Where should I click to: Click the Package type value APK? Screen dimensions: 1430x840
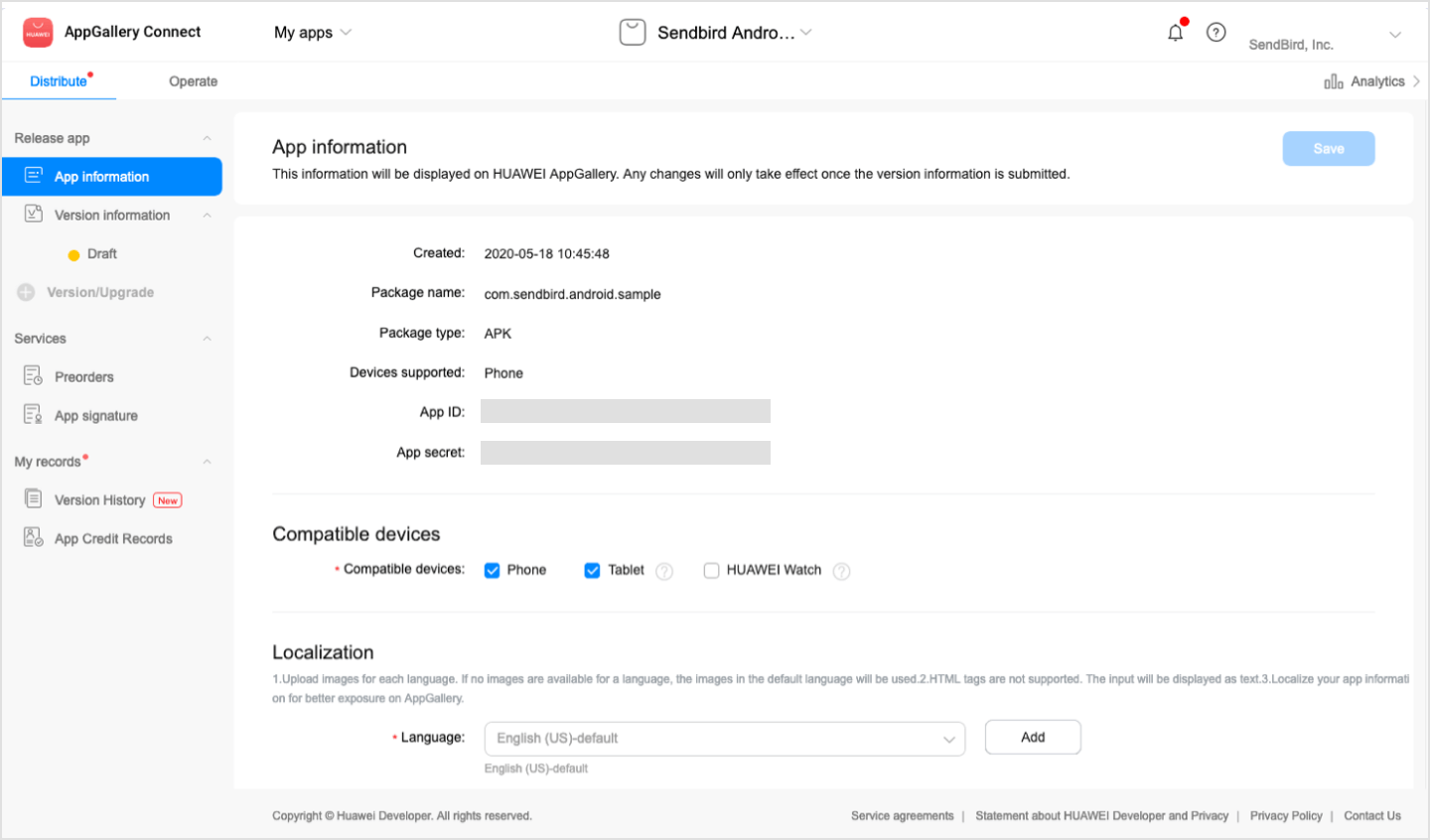498,334
